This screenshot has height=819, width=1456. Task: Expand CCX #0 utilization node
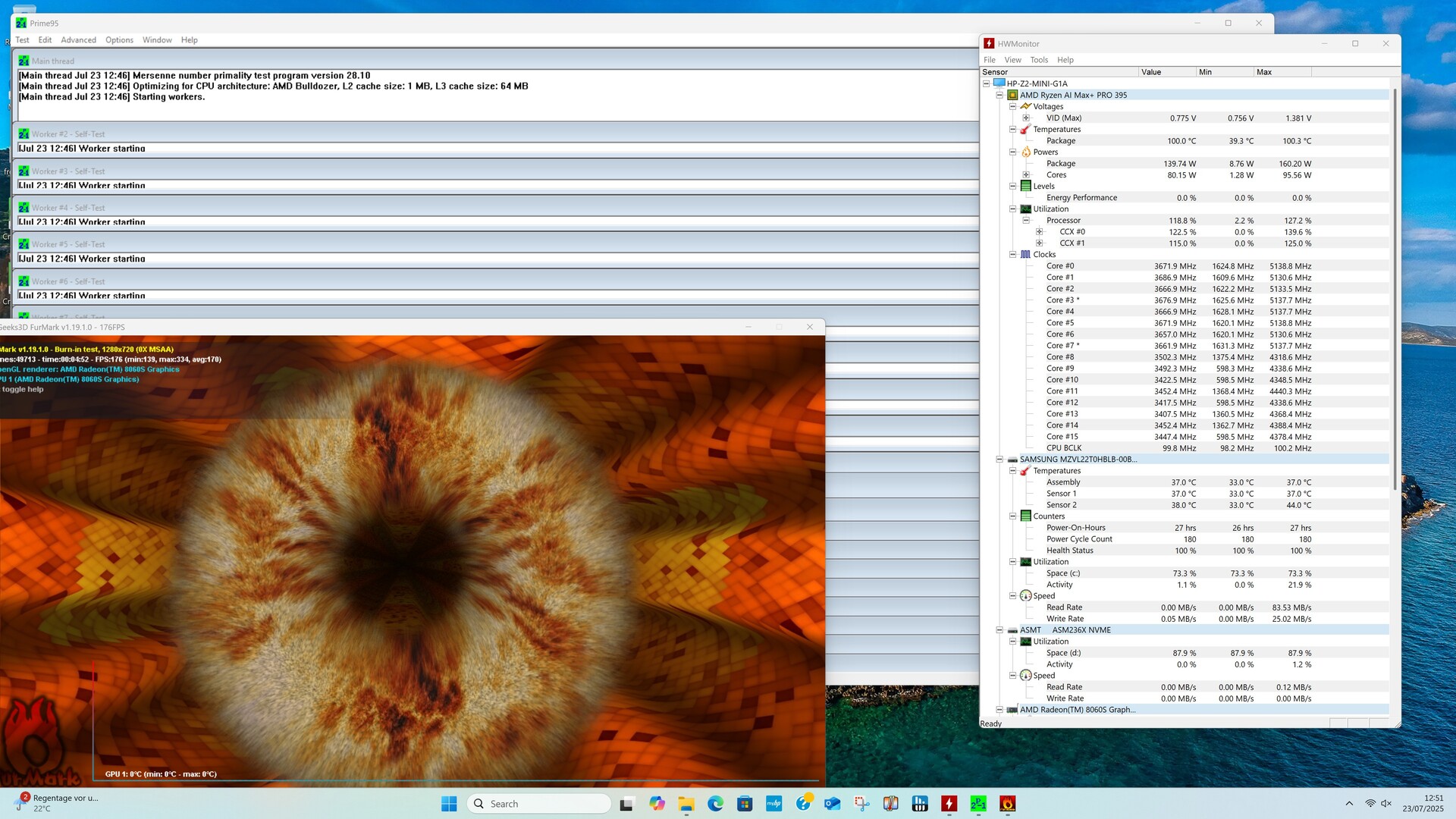(x=1039, y=232)
